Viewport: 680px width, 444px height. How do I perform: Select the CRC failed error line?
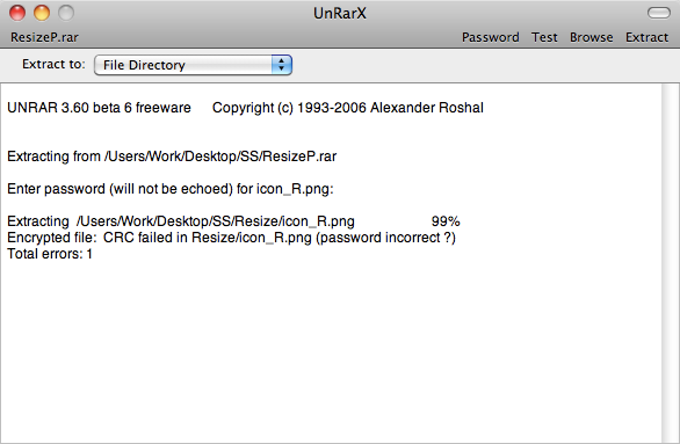[231, 238]
